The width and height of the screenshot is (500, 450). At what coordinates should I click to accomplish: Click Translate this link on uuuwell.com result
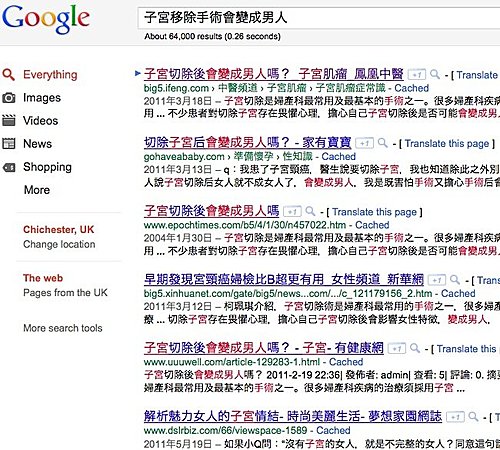point(467,349)
